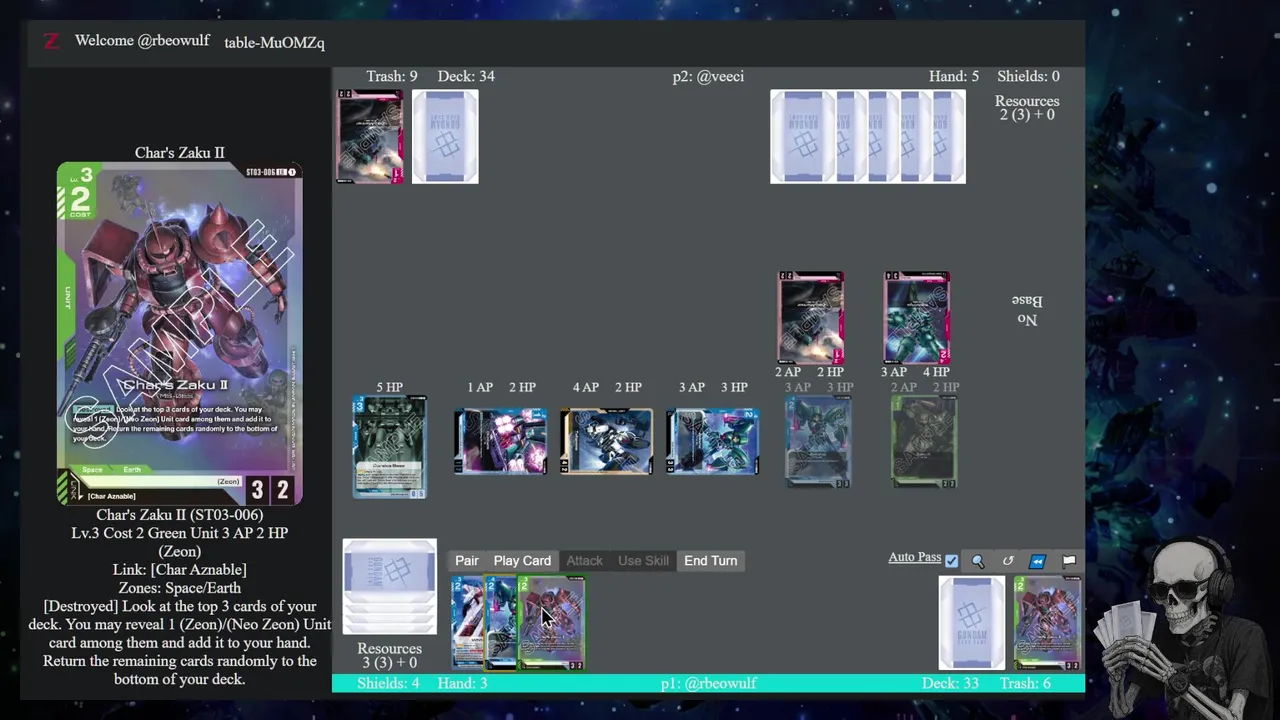This screenshot has width=1280, height=720.
Task: Click the Use Skill button
Action: coord(643,561)
